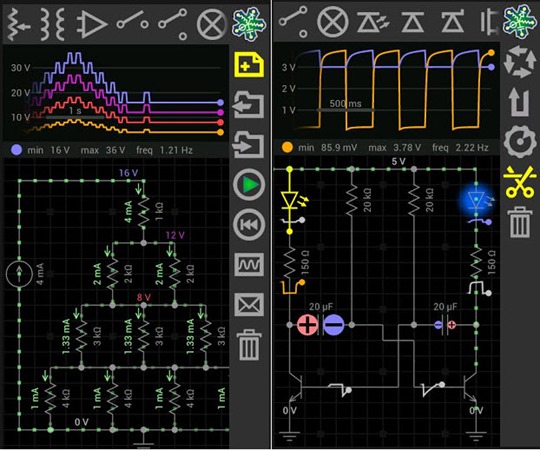Screen dimensions: 540x451
Task: Tap the 0 V label in left circuit
Action: (82, 422)
